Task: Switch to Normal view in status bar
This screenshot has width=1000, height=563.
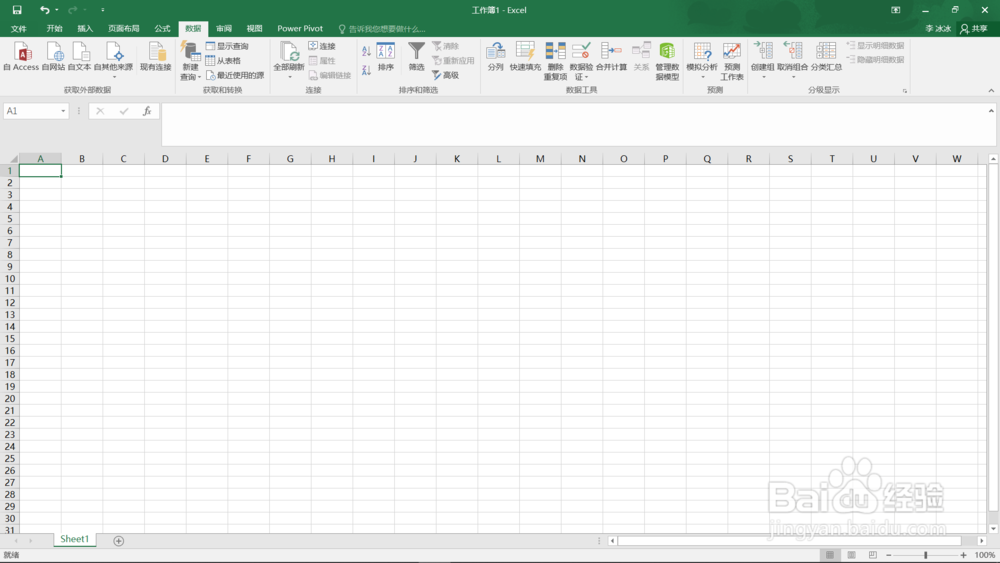Action: click(830, 555)
